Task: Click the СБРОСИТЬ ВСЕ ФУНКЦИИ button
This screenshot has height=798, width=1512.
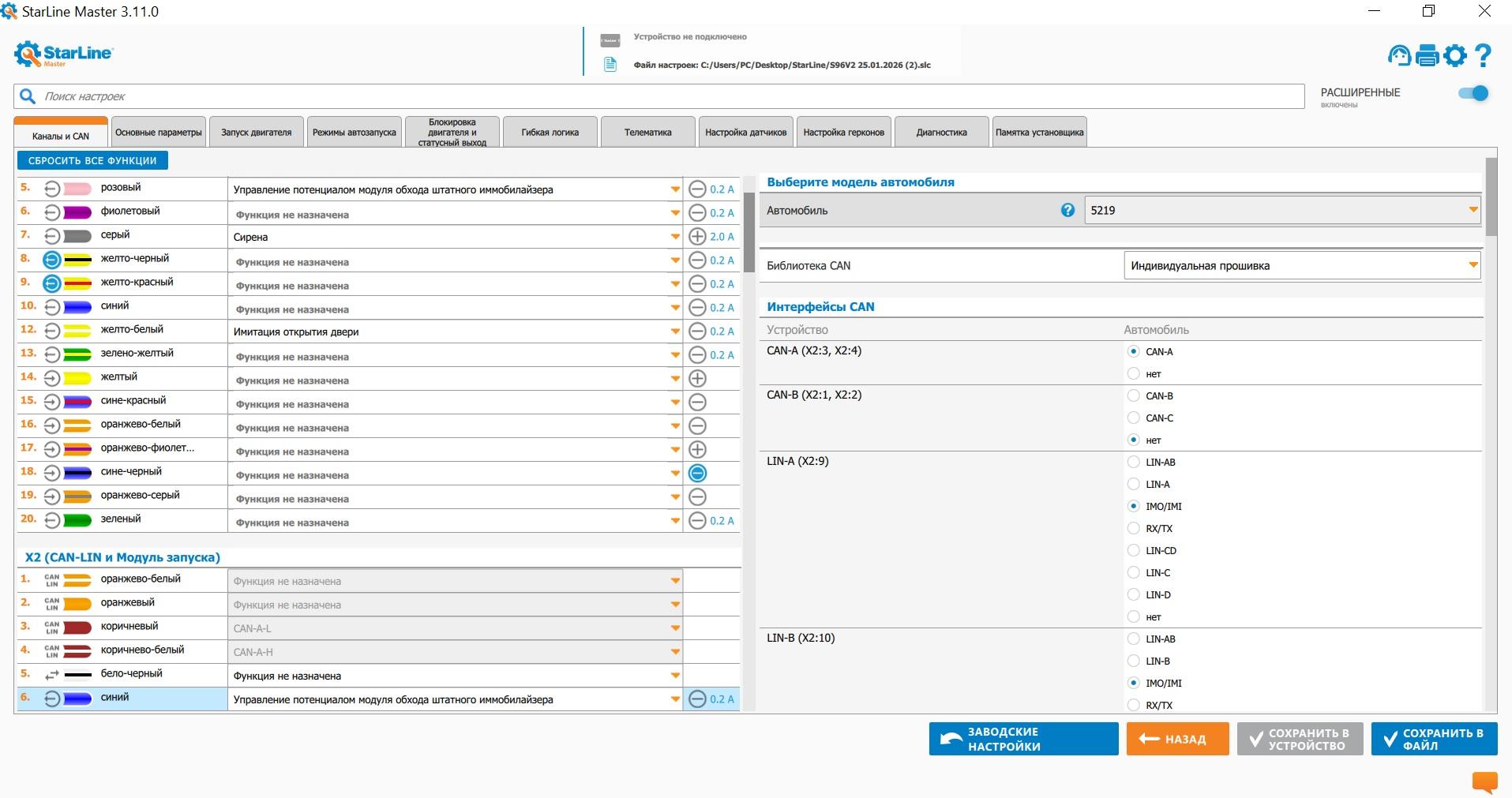Action: coord(92,161)
